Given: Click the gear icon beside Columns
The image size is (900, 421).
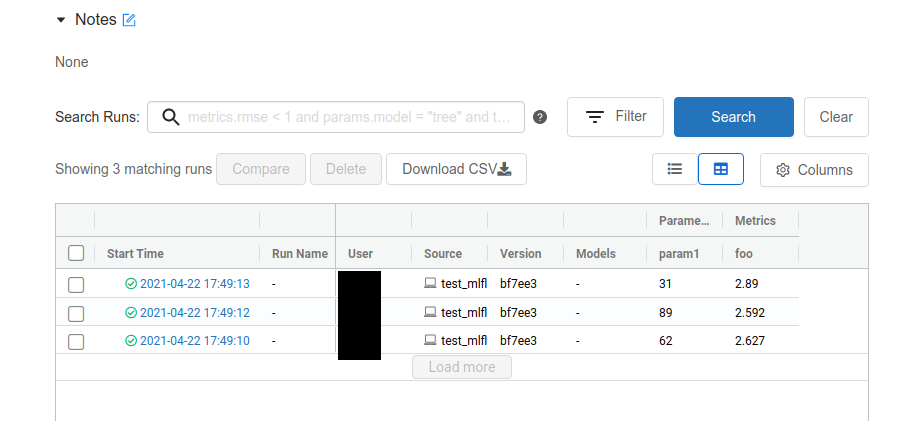Looking at the screenshot, I should [x=783, y=170].
